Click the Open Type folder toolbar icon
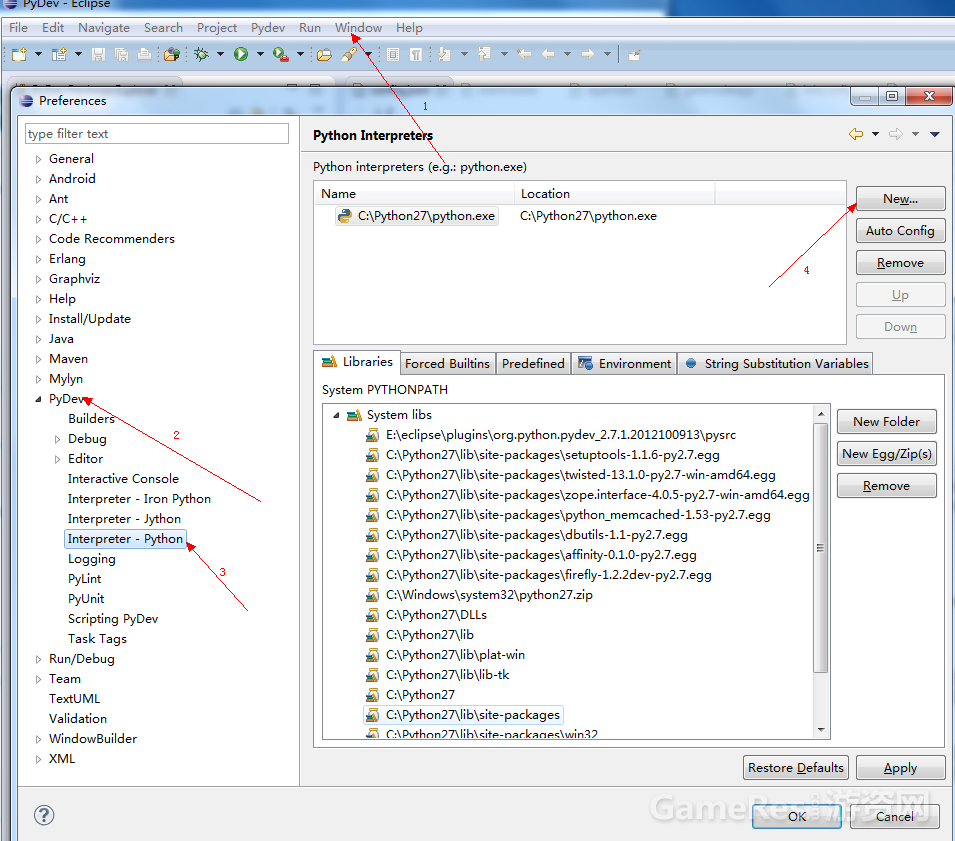Viewport: 955px width, 841px height. [x=325, y=54]
